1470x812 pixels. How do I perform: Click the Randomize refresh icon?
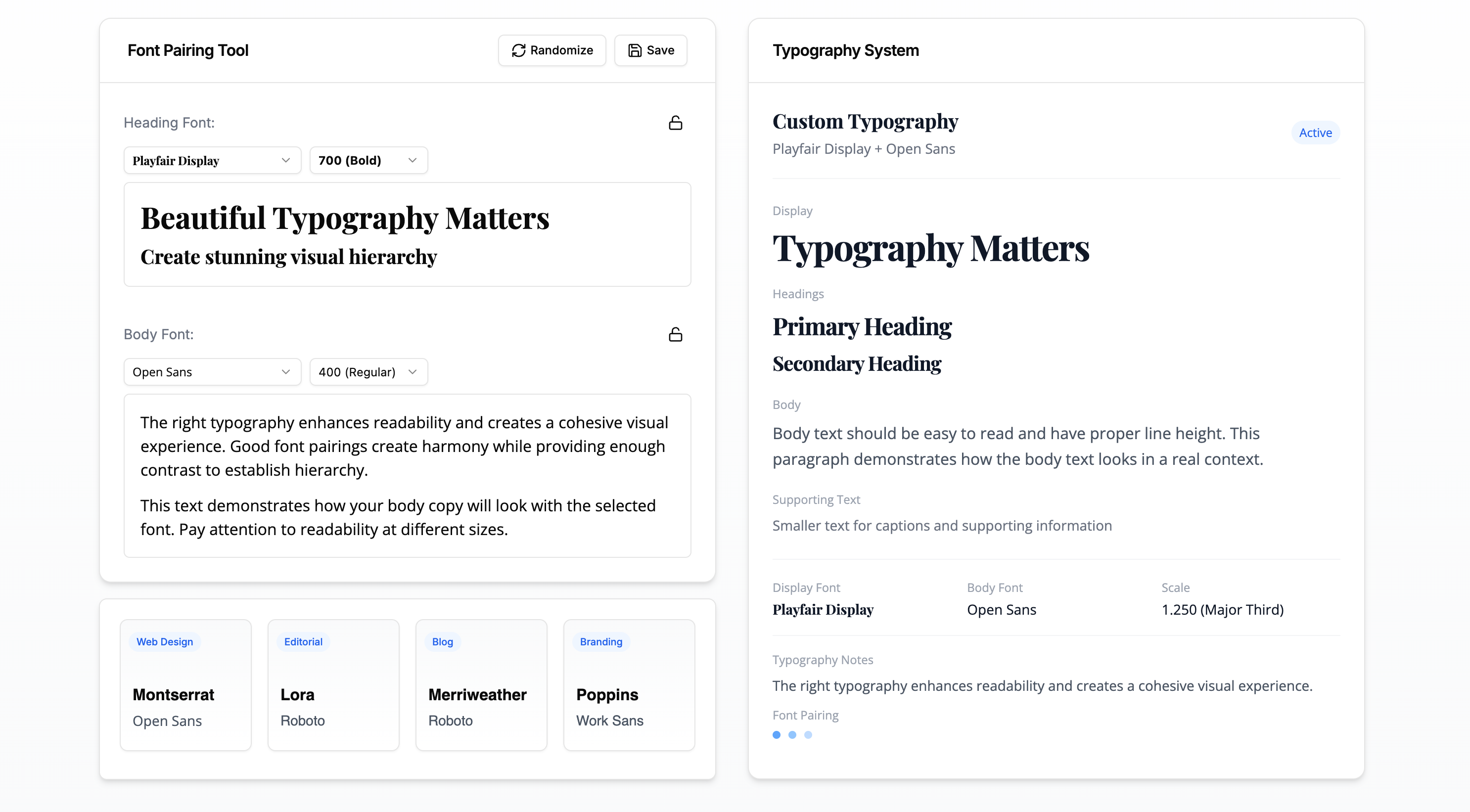pyautogui.click(x=518, y=50)
